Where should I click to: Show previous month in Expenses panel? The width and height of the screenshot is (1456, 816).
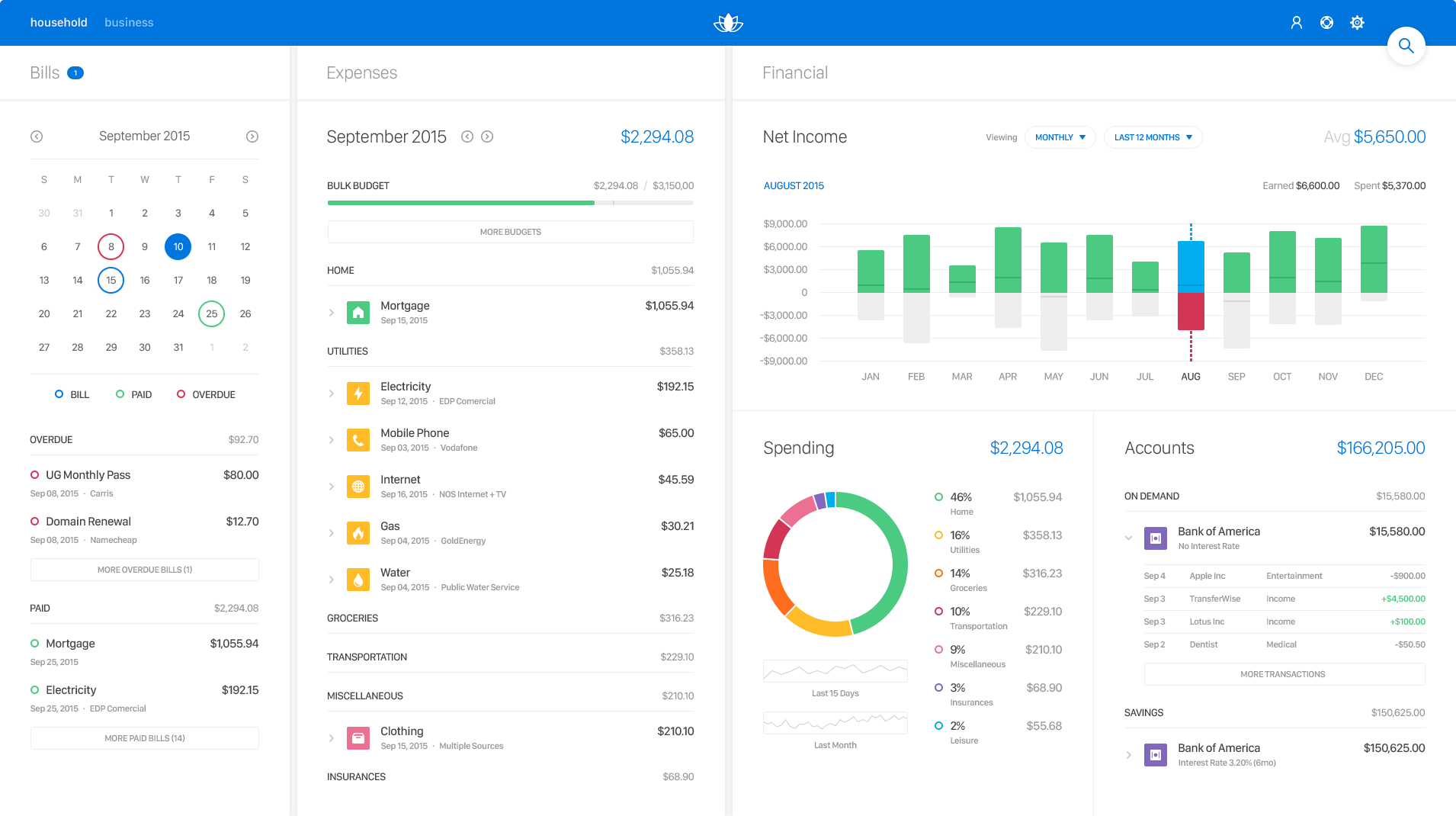[467, 137]
